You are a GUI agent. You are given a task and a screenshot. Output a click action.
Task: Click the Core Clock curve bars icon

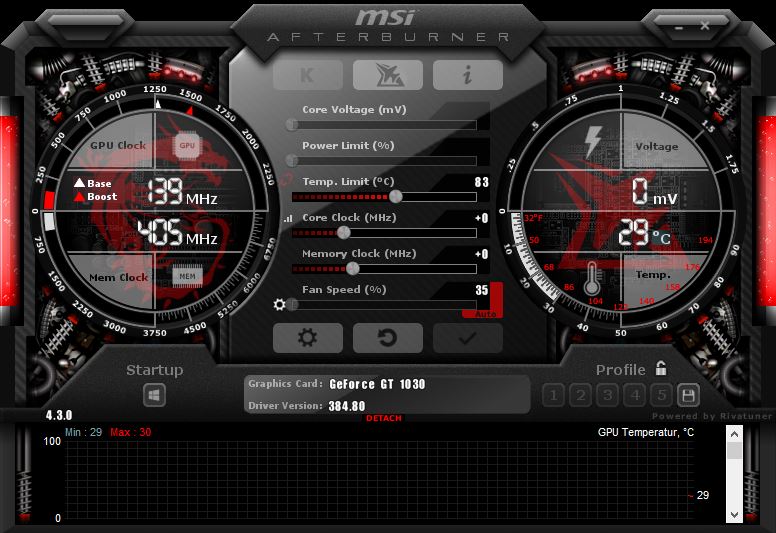click(288, 218)
